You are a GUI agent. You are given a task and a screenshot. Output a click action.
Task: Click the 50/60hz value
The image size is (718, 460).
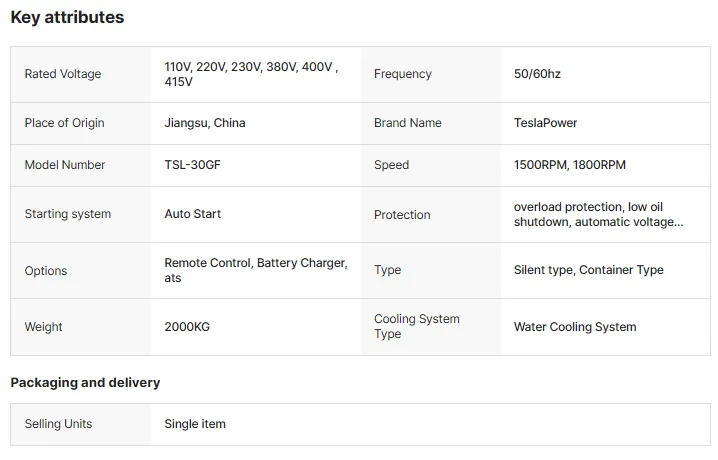tap(537, 74)
